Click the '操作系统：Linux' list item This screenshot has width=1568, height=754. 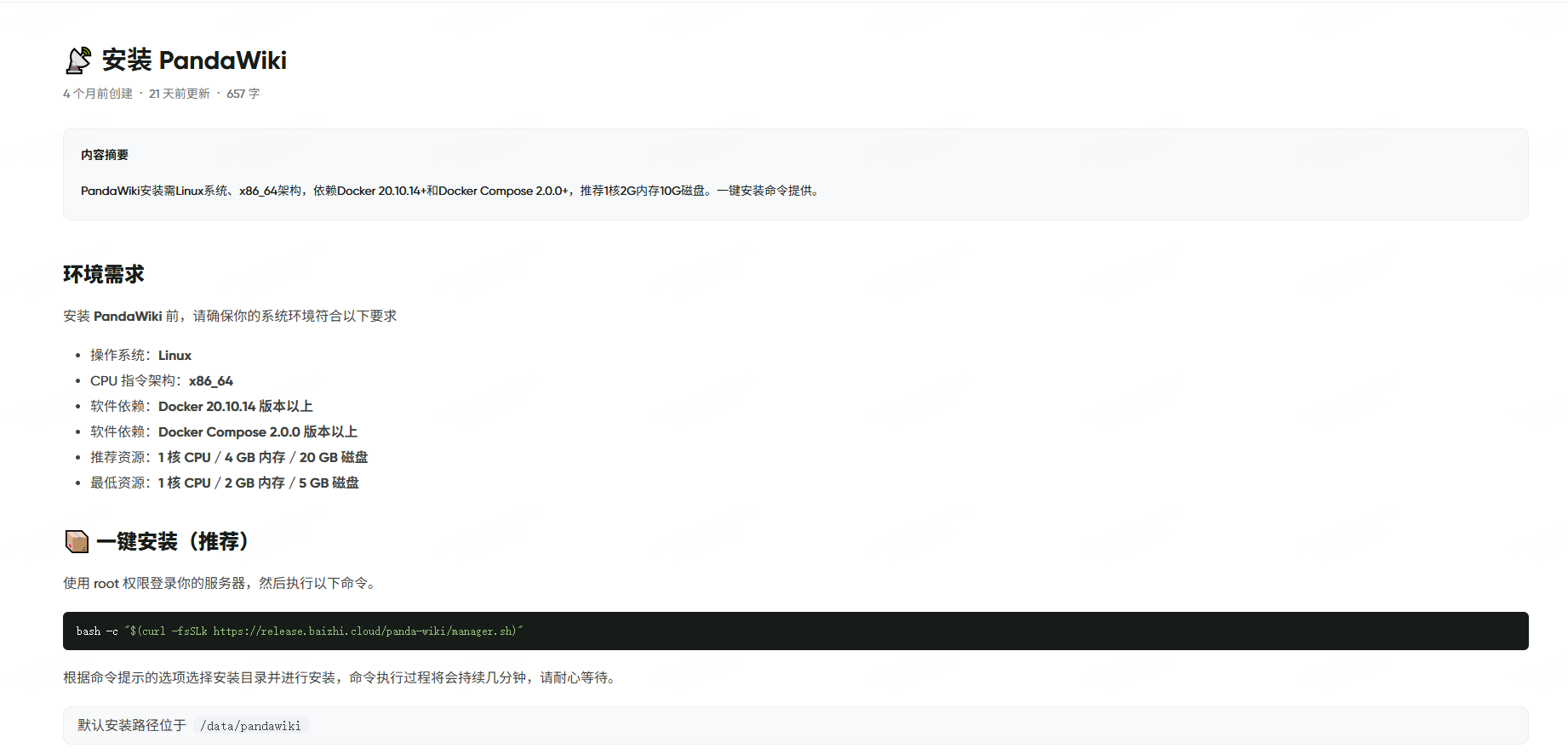pos(141,355)
